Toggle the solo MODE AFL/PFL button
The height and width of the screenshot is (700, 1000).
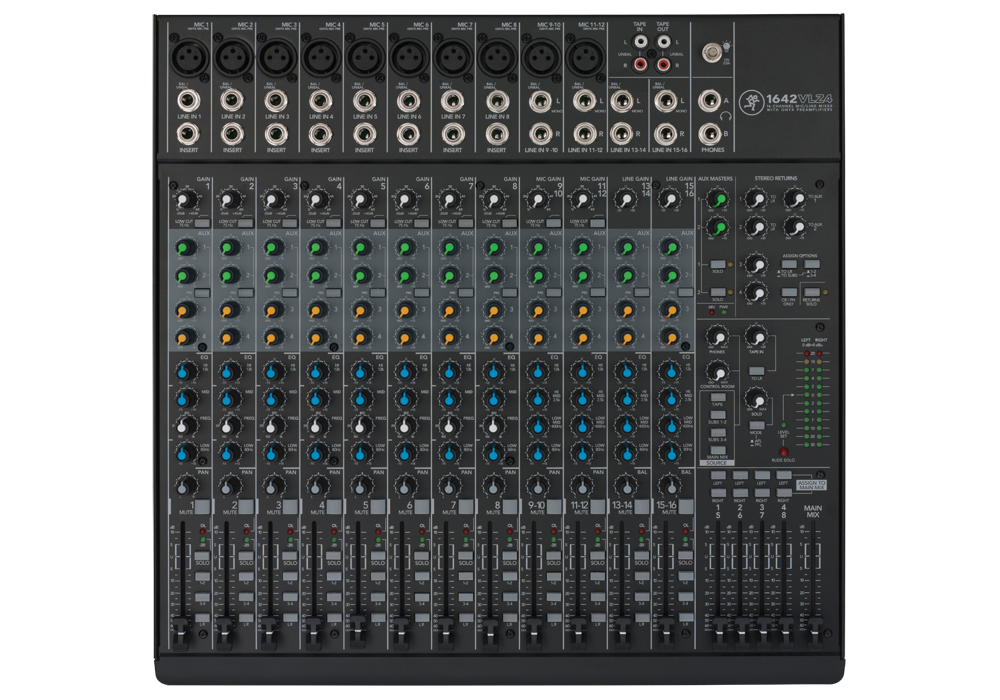756,425
